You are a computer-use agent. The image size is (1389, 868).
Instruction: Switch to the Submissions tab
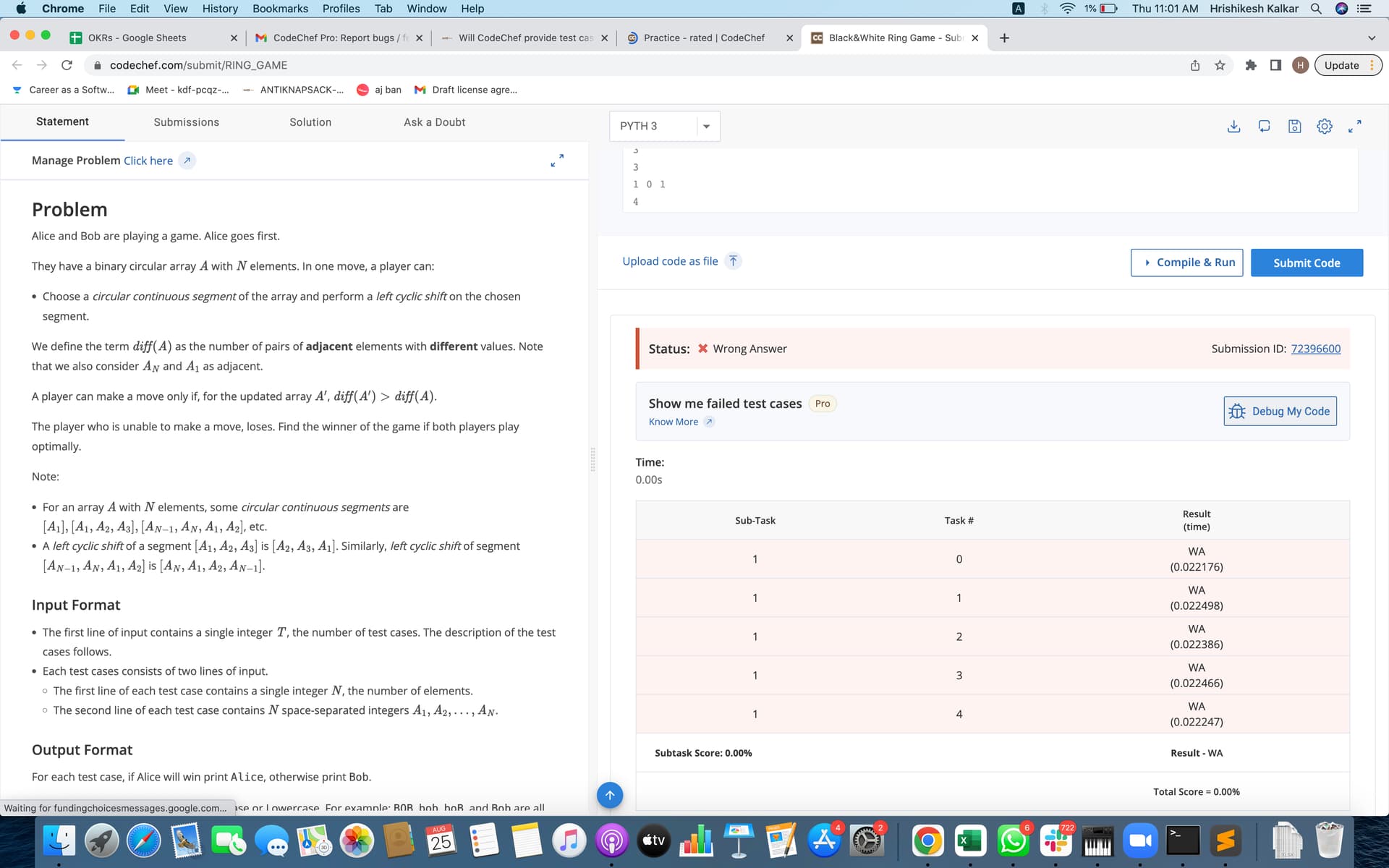click(x=186, y=122)
